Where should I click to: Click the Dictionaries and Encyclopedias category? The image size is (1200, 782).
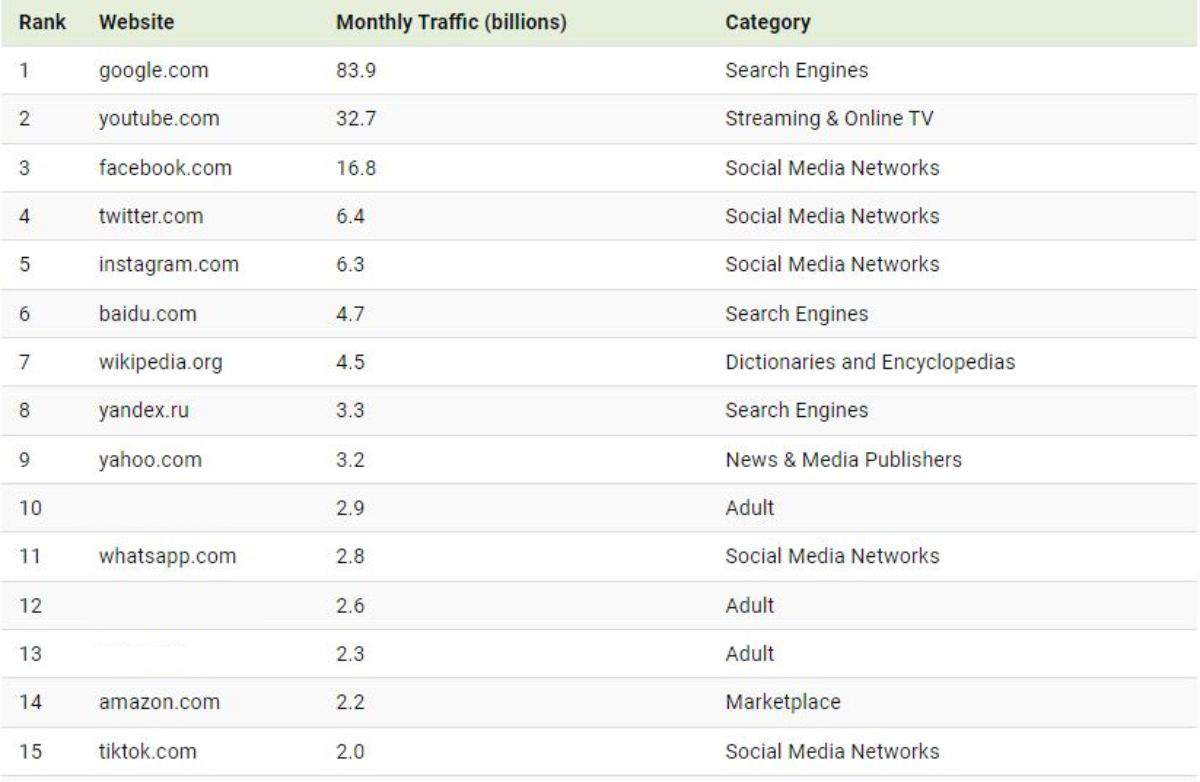coord(870,362)
